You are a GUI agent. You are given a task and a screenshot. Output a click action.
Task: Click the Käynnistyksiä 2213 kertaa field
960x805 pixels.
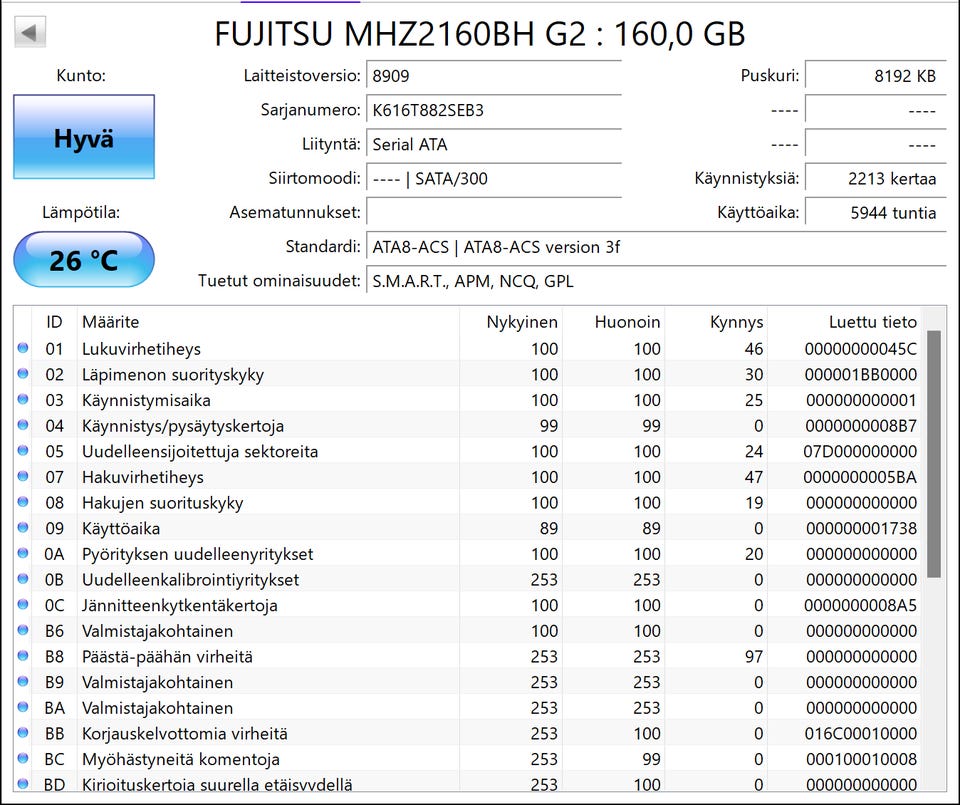tap(875, 179)
